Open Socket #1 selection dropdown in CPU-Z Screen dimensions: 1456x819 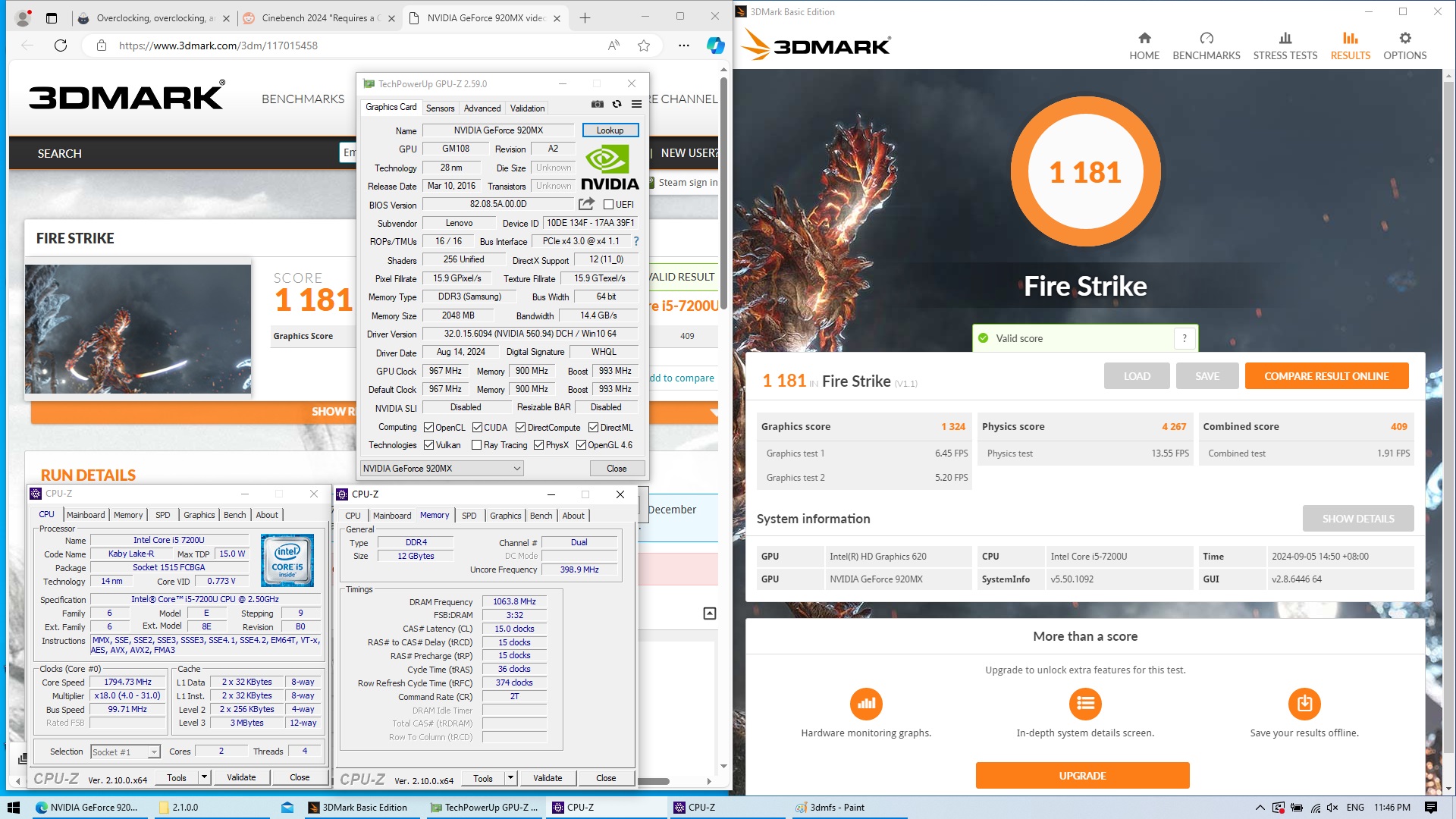[x=125, y=752]
